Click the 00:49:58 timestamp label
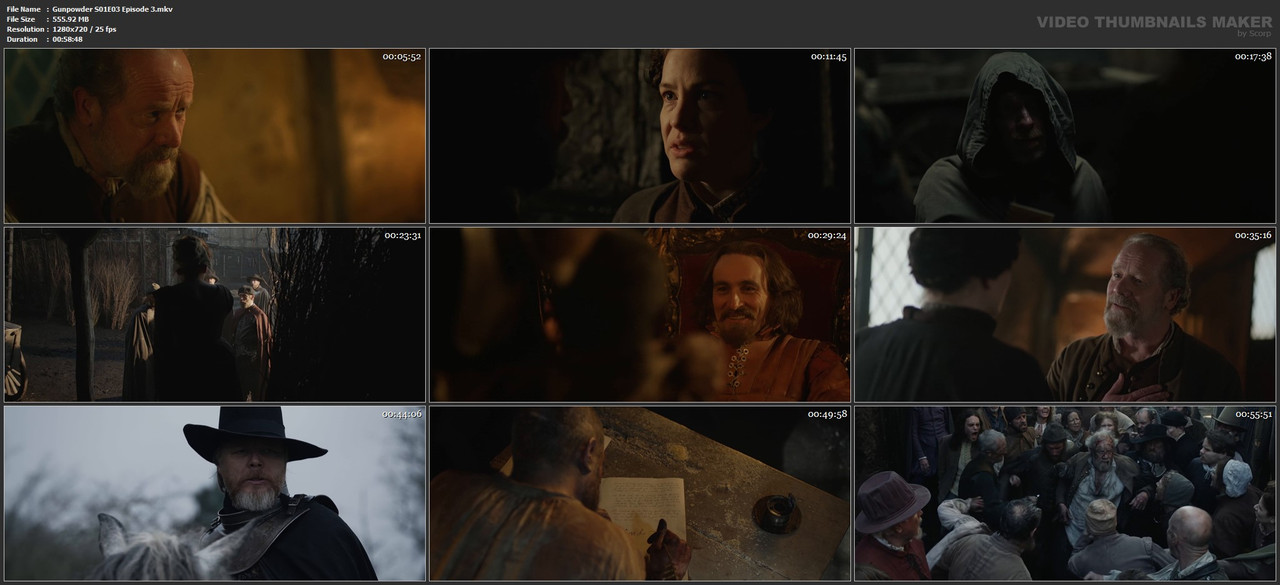Viewport: 1280px width, 585px height. point(828,414)
